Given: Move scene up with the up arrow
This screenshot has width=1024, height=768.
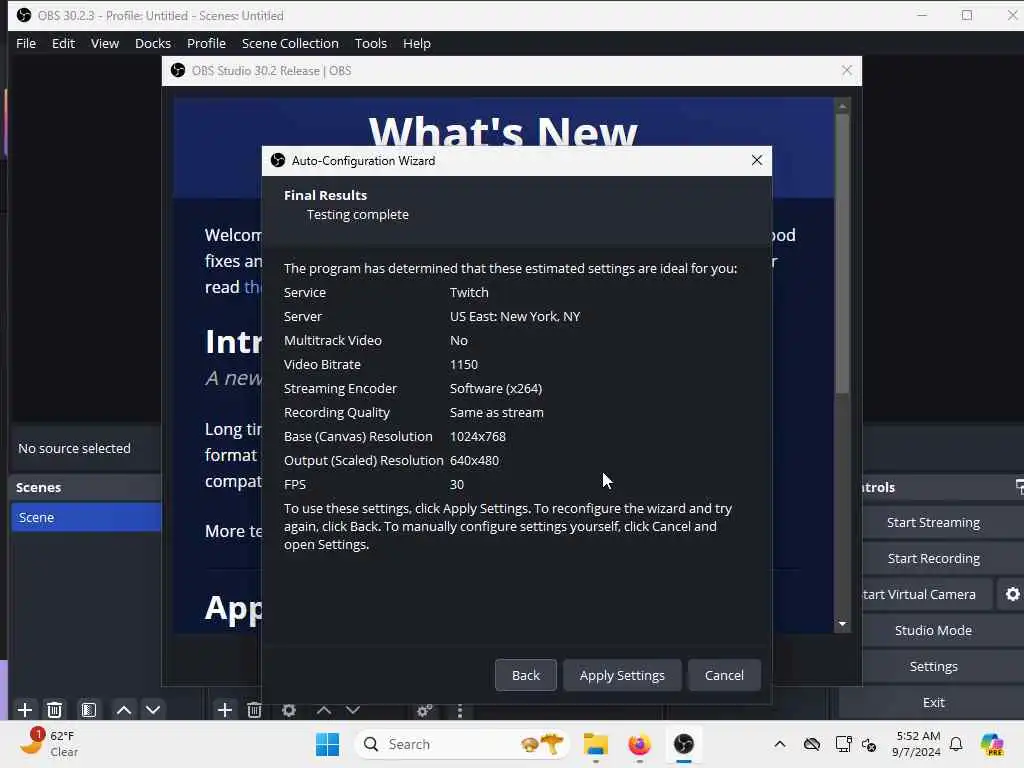Looking at the screenshot, I should tap(124, 709).
